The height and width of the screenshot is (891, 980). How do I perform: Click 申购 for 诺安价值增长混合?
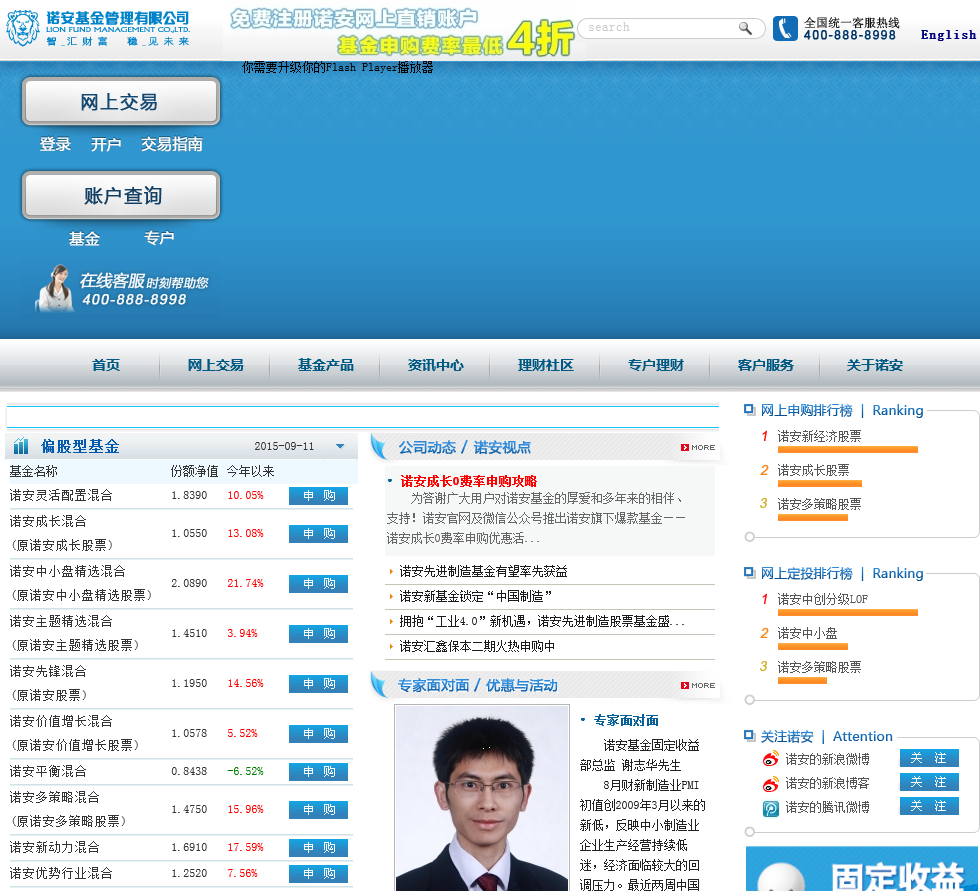tap(318, 734)
